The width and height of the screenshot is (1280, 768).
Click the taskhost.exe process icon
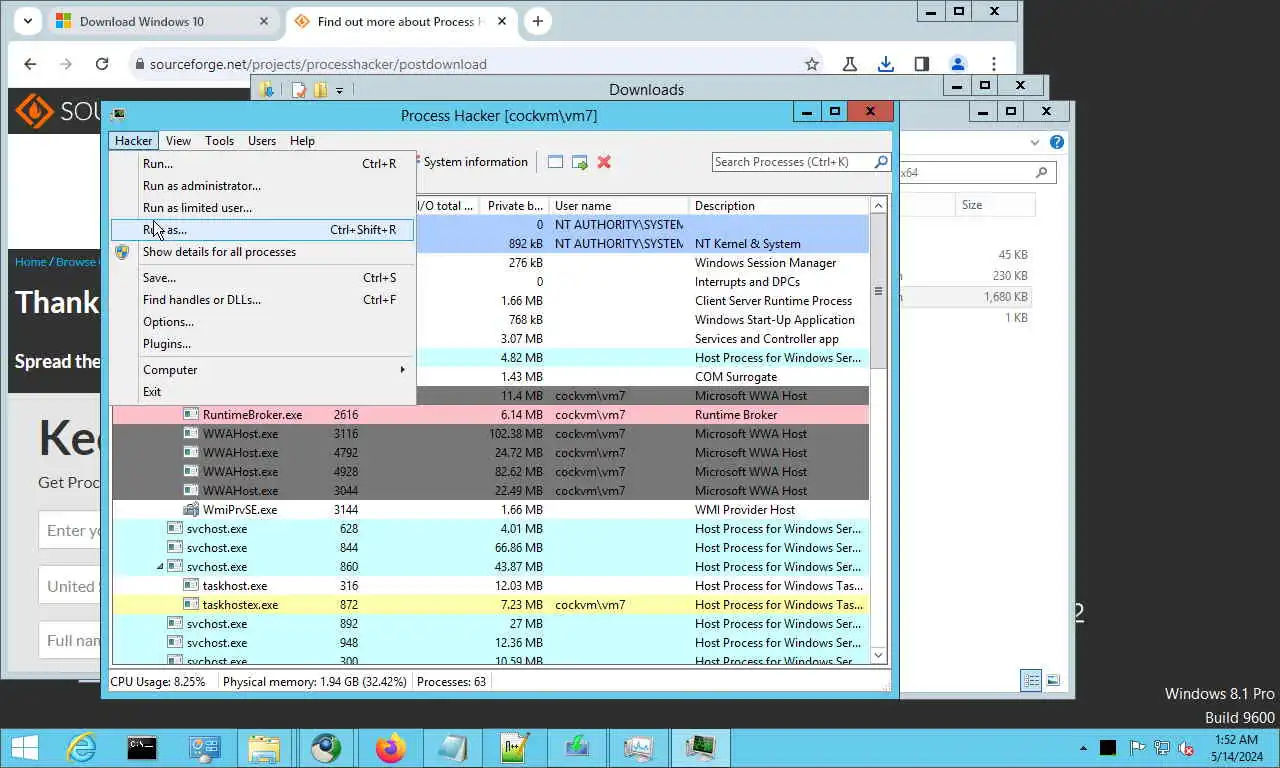(191, 585)
